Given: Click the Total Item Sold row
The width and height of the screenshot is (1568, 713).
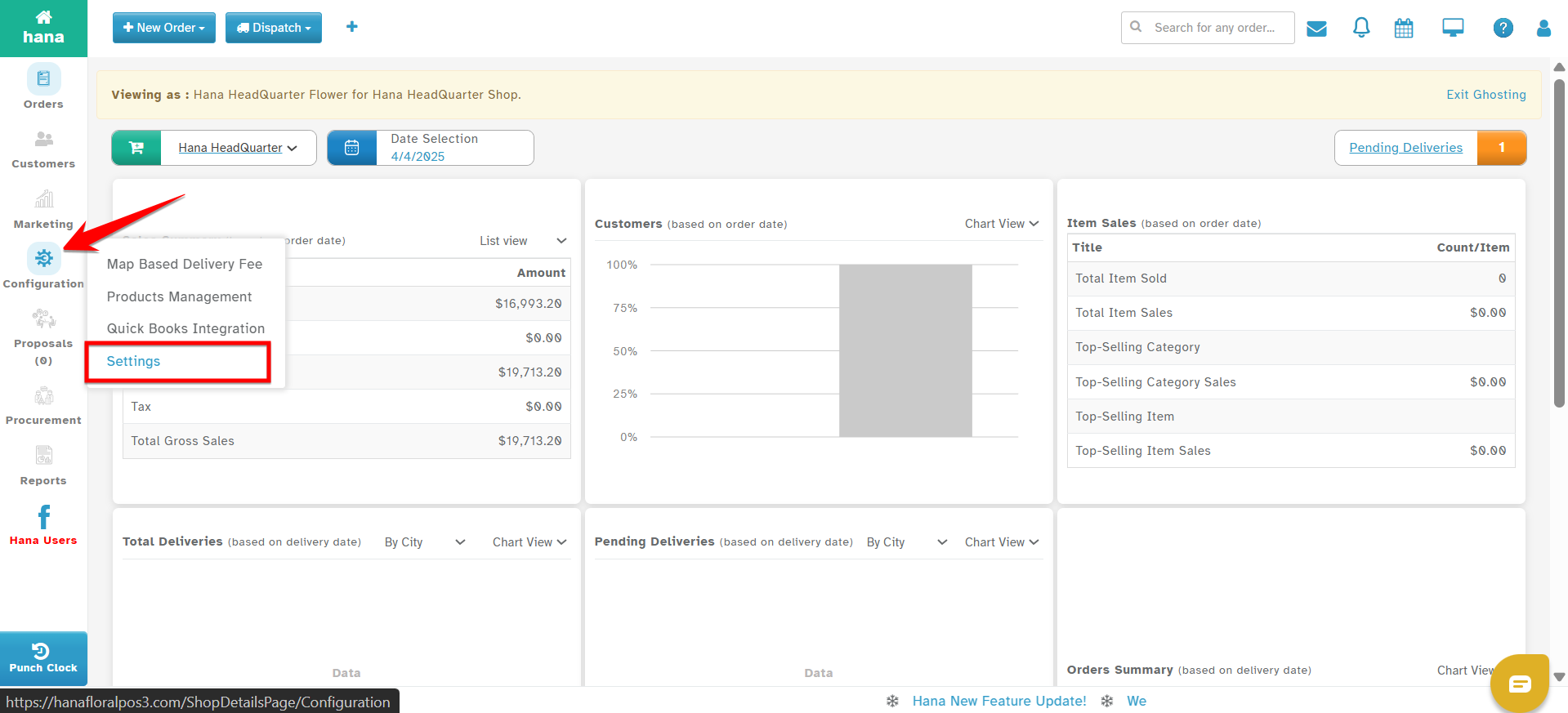Looking at the screenshot, I should click(1291, 279).
